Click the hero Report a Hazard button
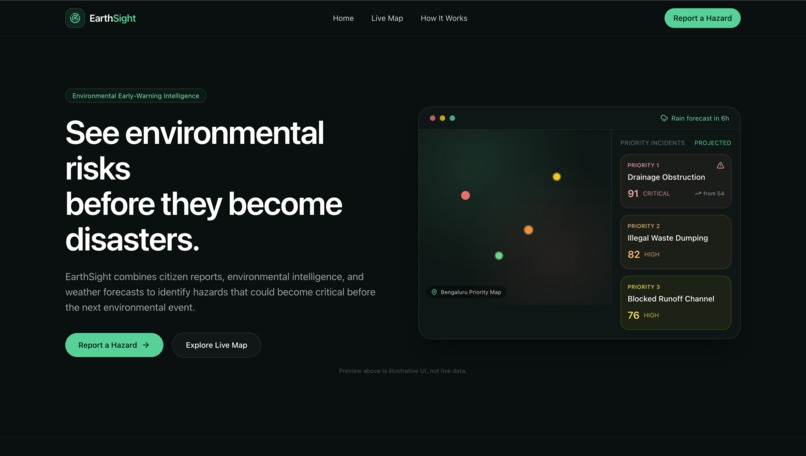806x456 pixels. 114,345
